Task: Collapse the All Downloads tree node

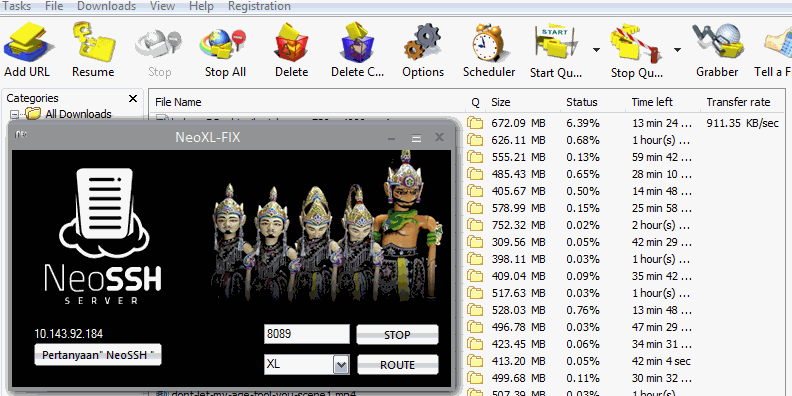Action: 15,115
